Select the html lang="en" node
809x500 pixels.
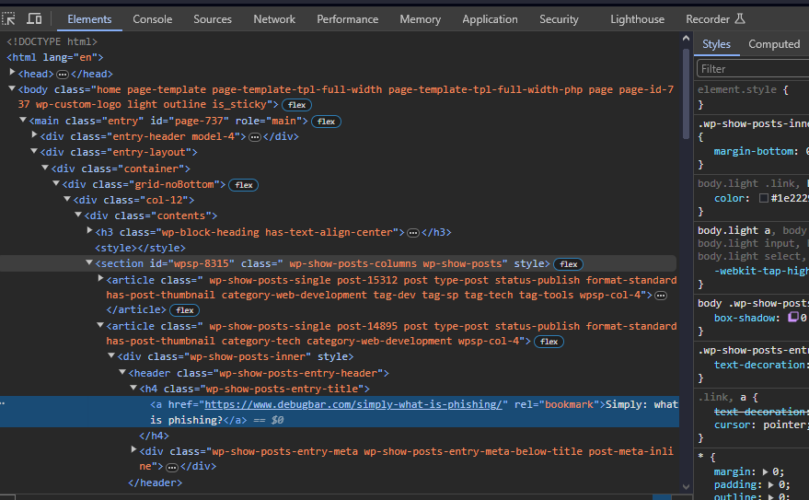click(55, 57)
